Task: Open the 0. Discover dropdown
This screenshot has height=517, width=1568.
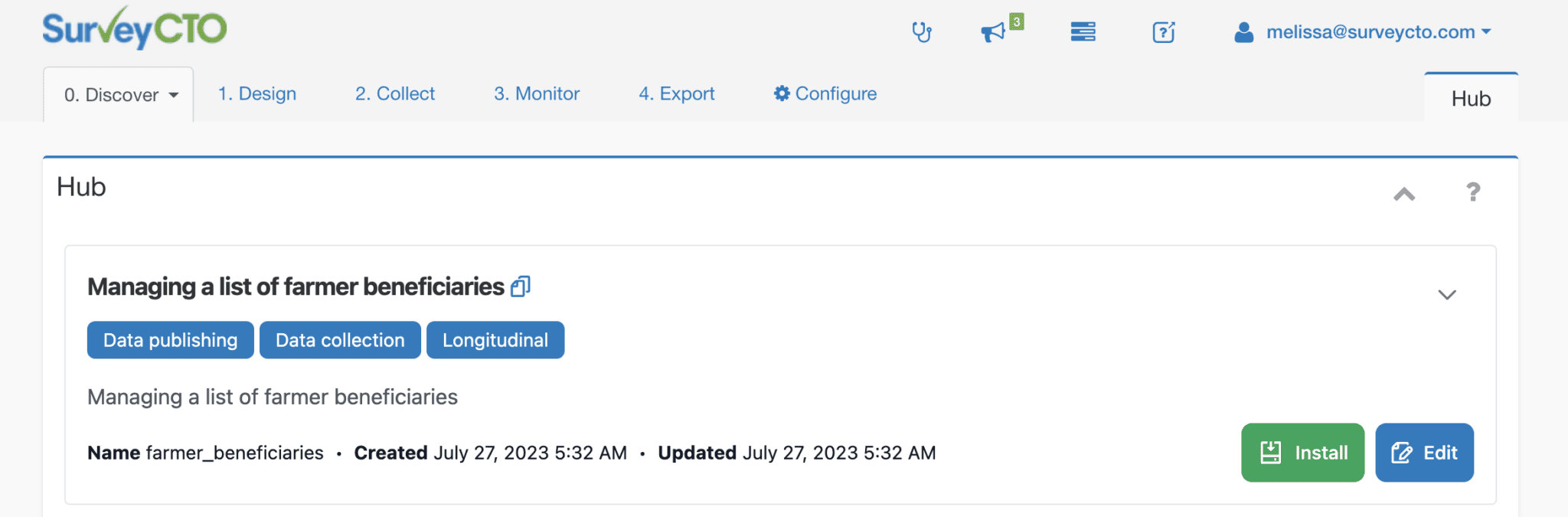Action: click(120, 95)
